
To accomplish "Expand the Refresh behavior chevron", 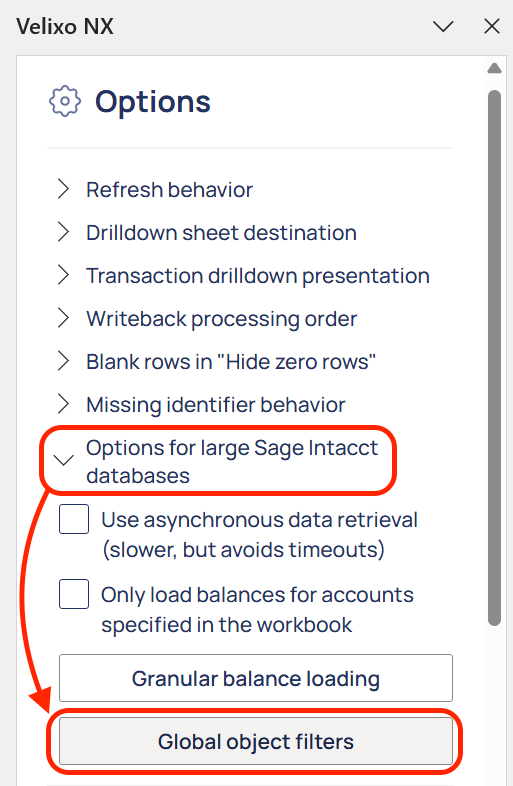I will (x=63, y=189).
